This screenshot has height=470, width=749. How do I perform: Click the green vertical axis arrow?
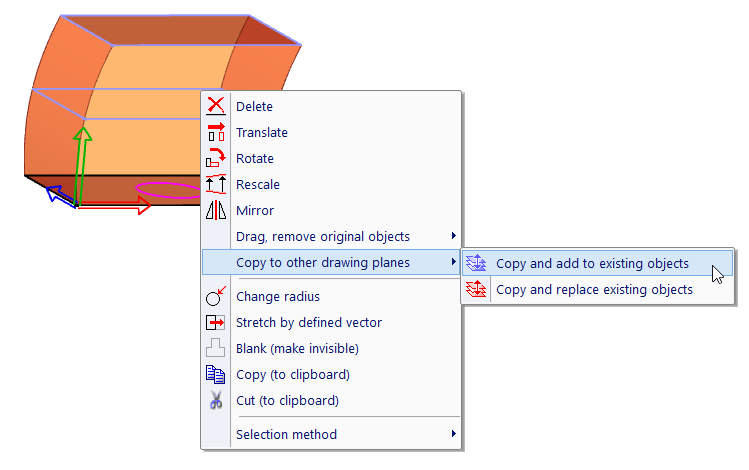[x=83, y=160]
